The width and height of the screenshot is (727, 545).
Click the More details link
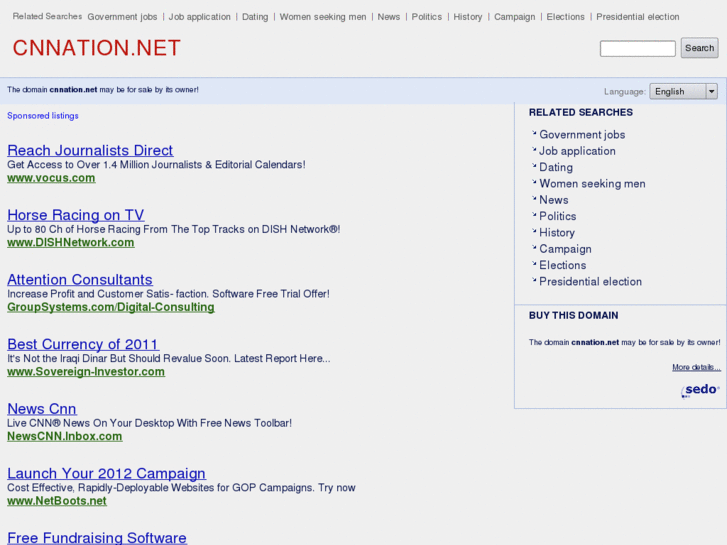point(696,367)
